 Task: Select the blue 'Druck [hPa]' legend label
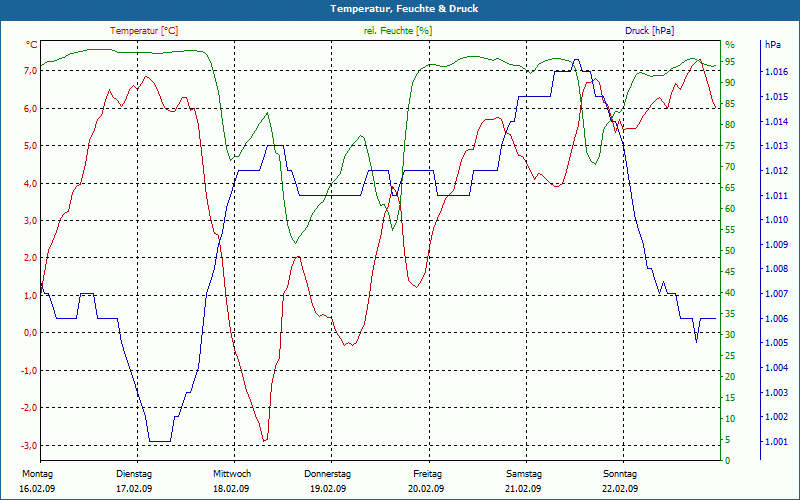pos(649,31)
